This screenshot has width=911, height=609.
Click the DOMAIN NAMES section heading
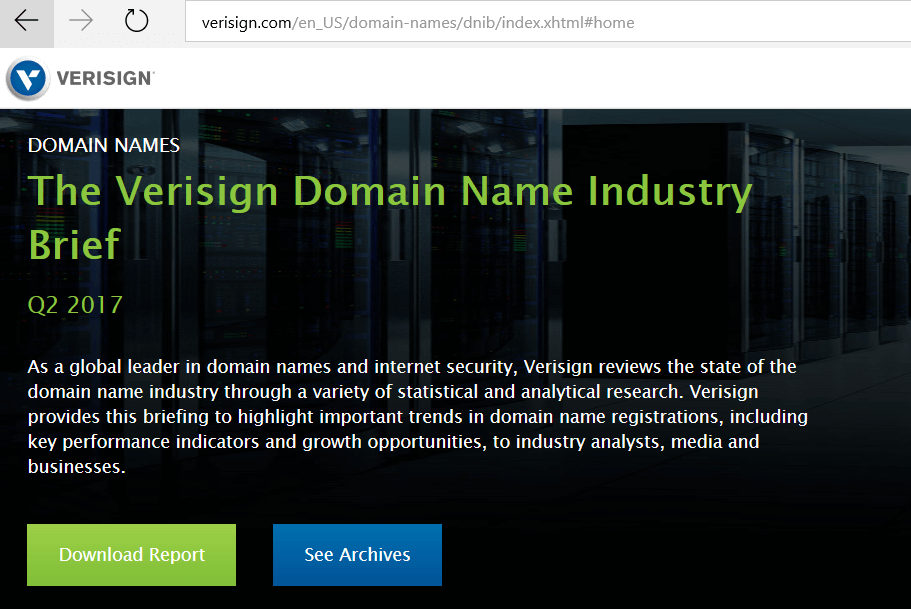pyautogui.click(x=104, y=145)
